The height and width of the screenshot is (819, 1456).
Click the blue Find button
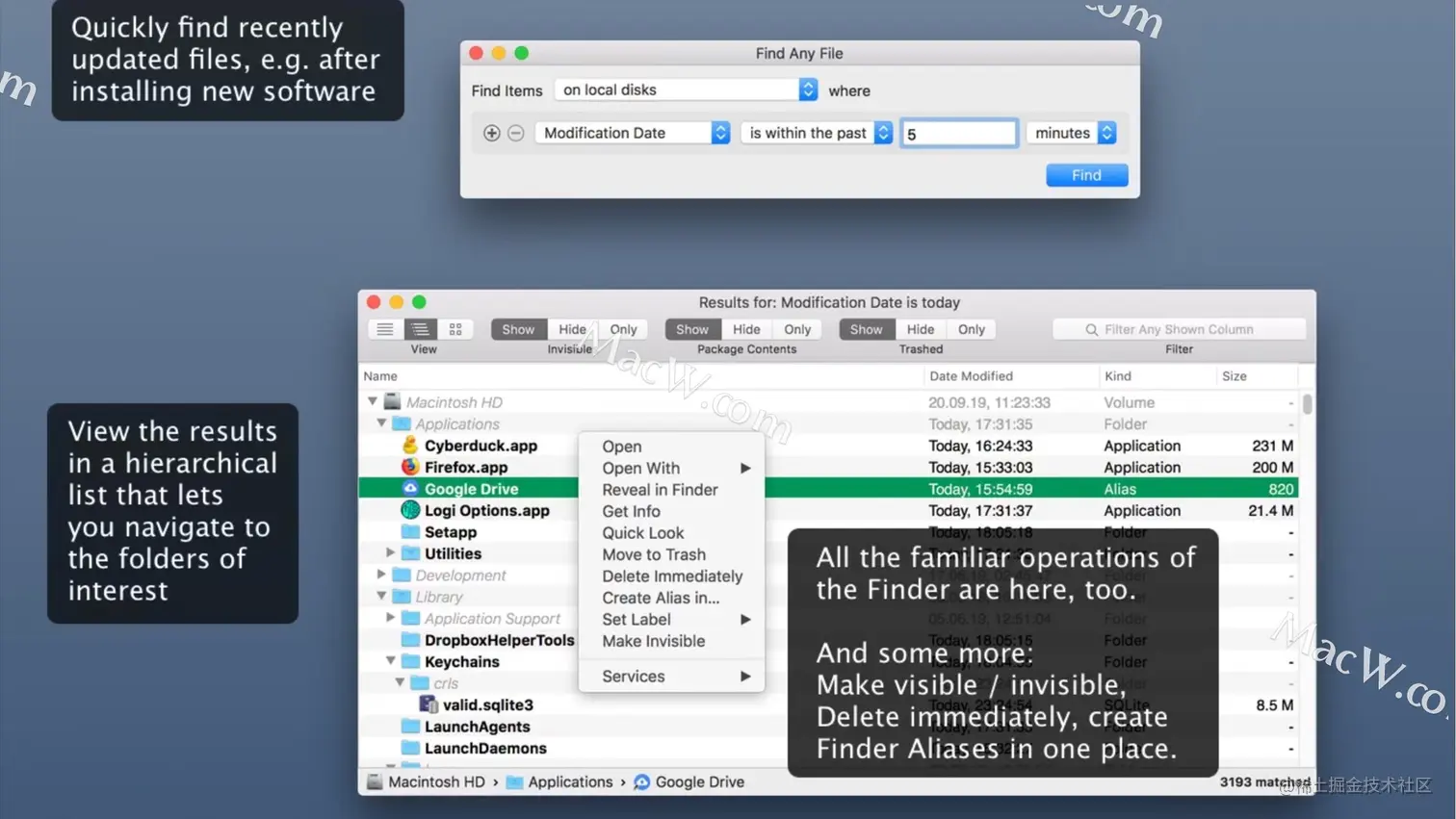point(1086,175)
